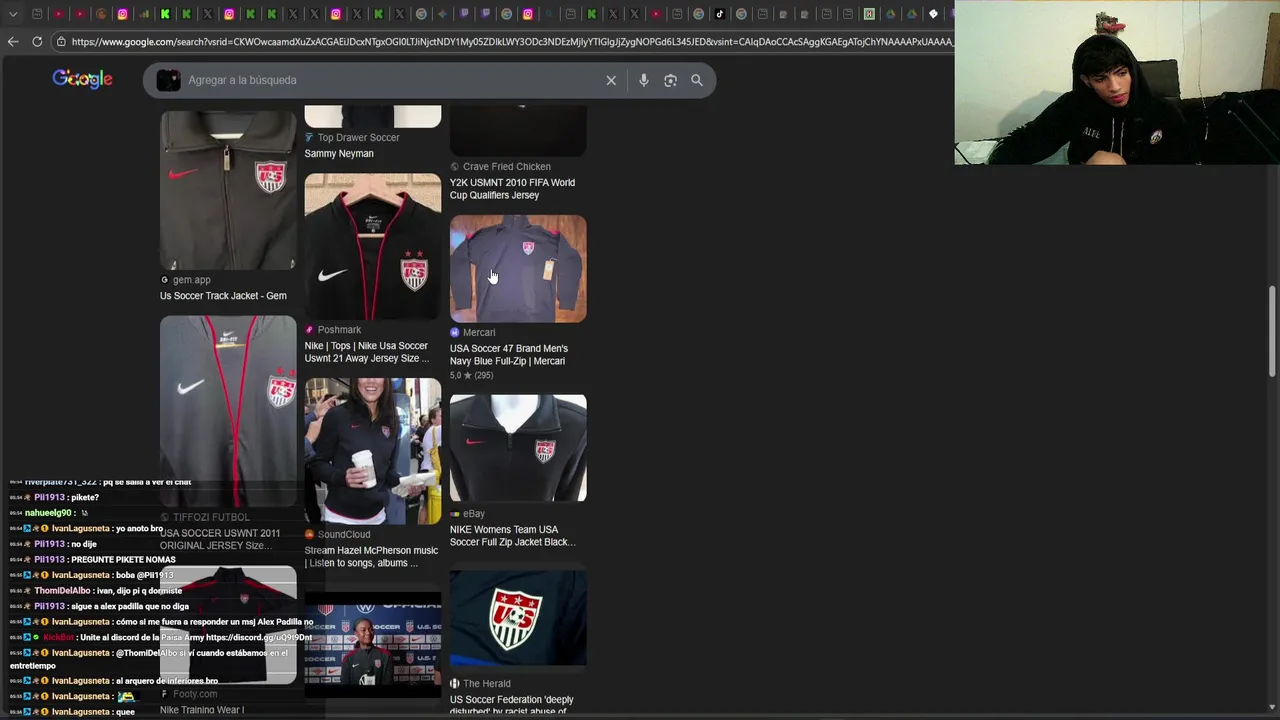The height and width of the screenshot is (720, 1280).
Task: Click the page vertical scrollbar thumb
Action: coord(1273,331)
